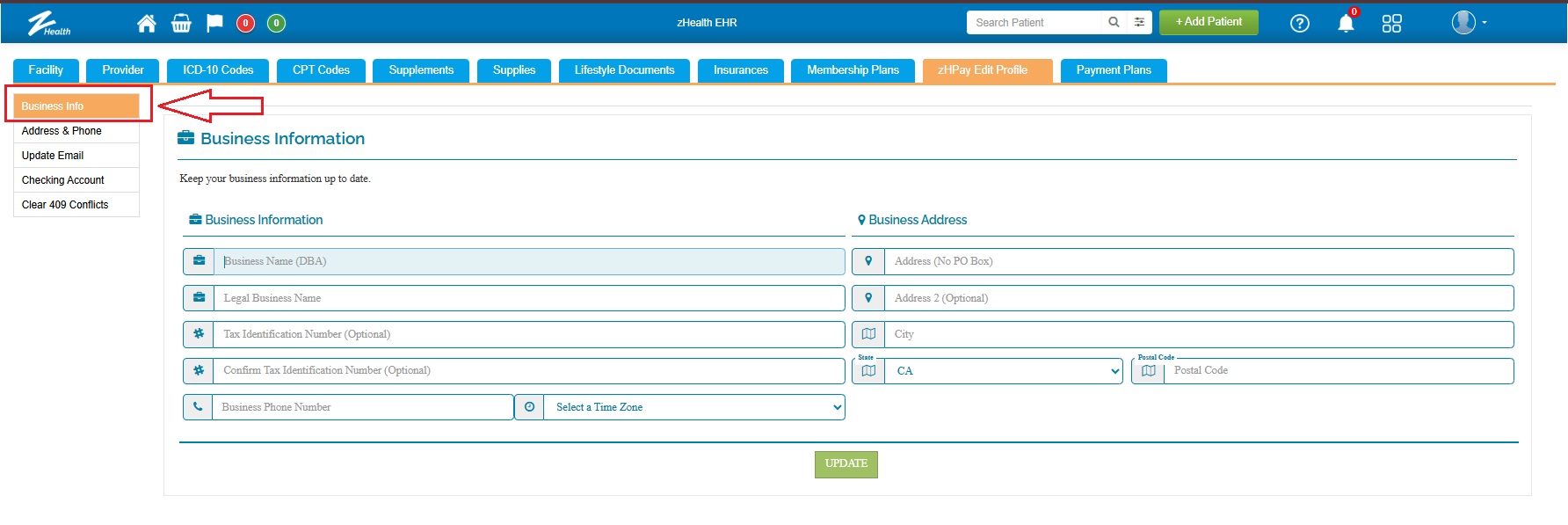The width and height of the screenshot is (1568, 525).
Task: Open advanced search filter icon
Action: pyautogui.click(x=1139, y=23)
